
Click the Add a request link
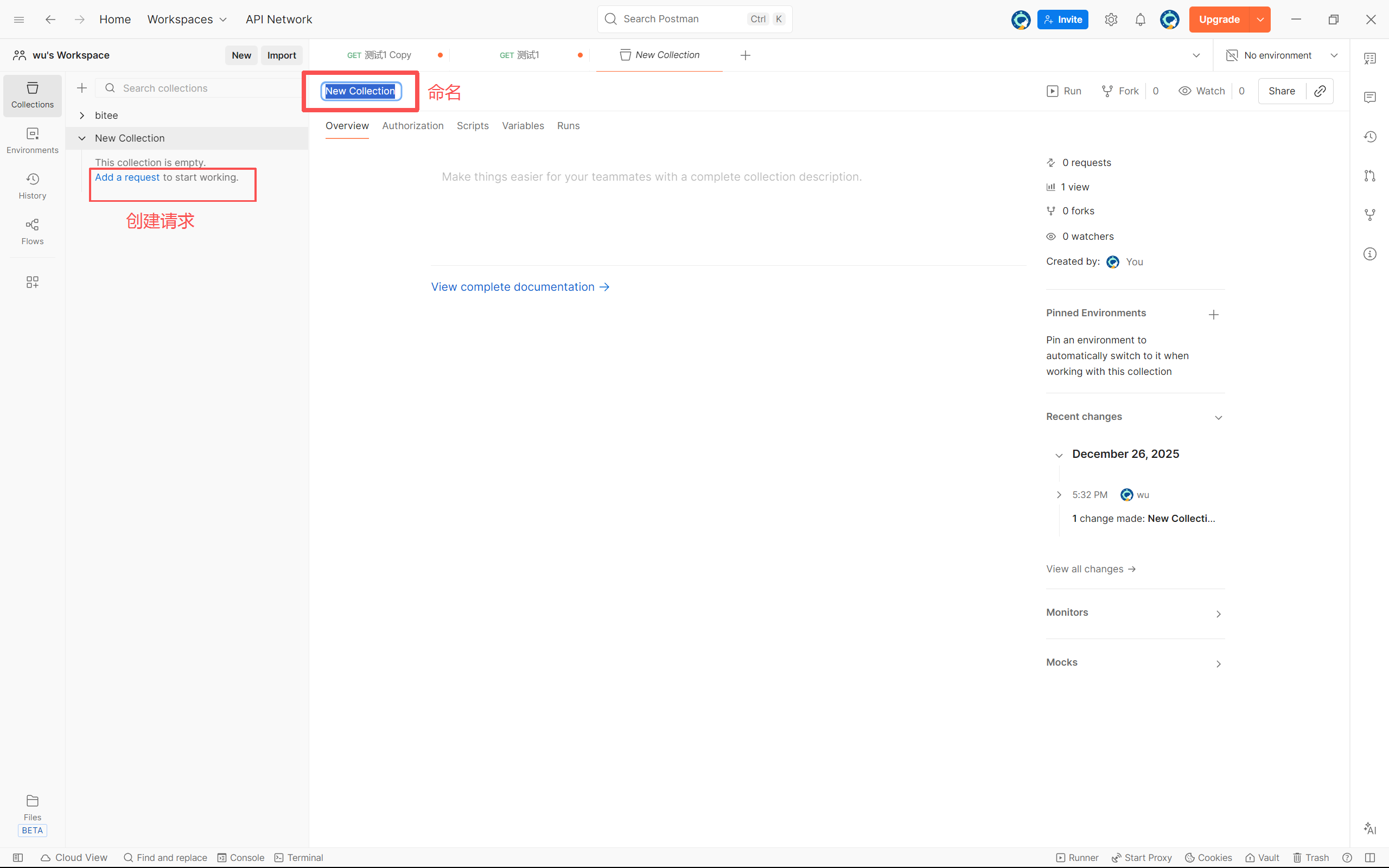[127, 177]
